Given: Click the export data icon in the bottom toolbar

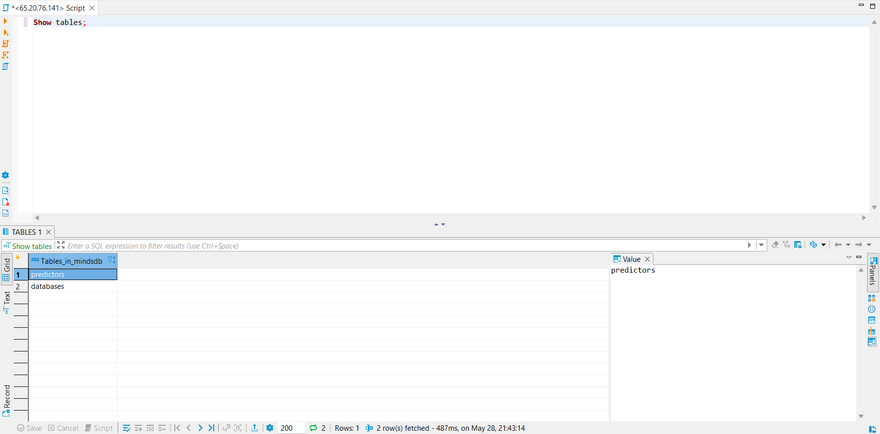Looking at the screenshot, I should [254, 428].
